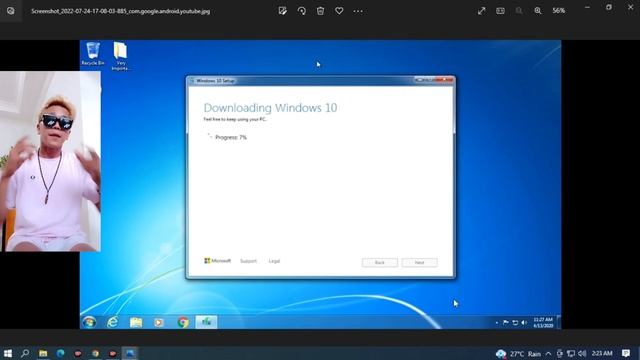The width and height of the screenshot is (640, 360).
Task: Open the Windows 10 notification center icon
Action: pos(626,353)
